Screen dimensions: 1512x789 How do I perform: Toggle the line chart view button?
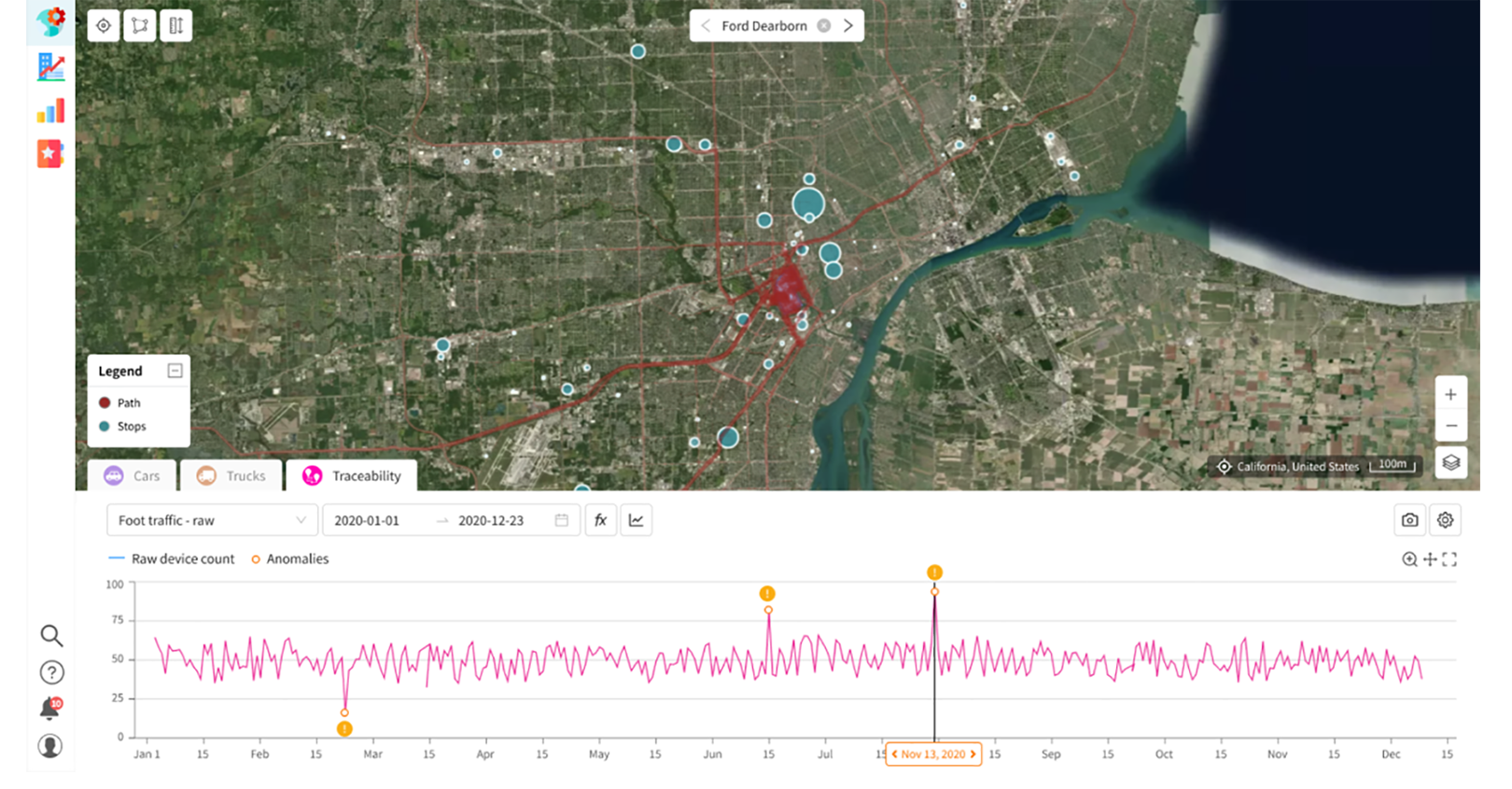pos(637,520)
